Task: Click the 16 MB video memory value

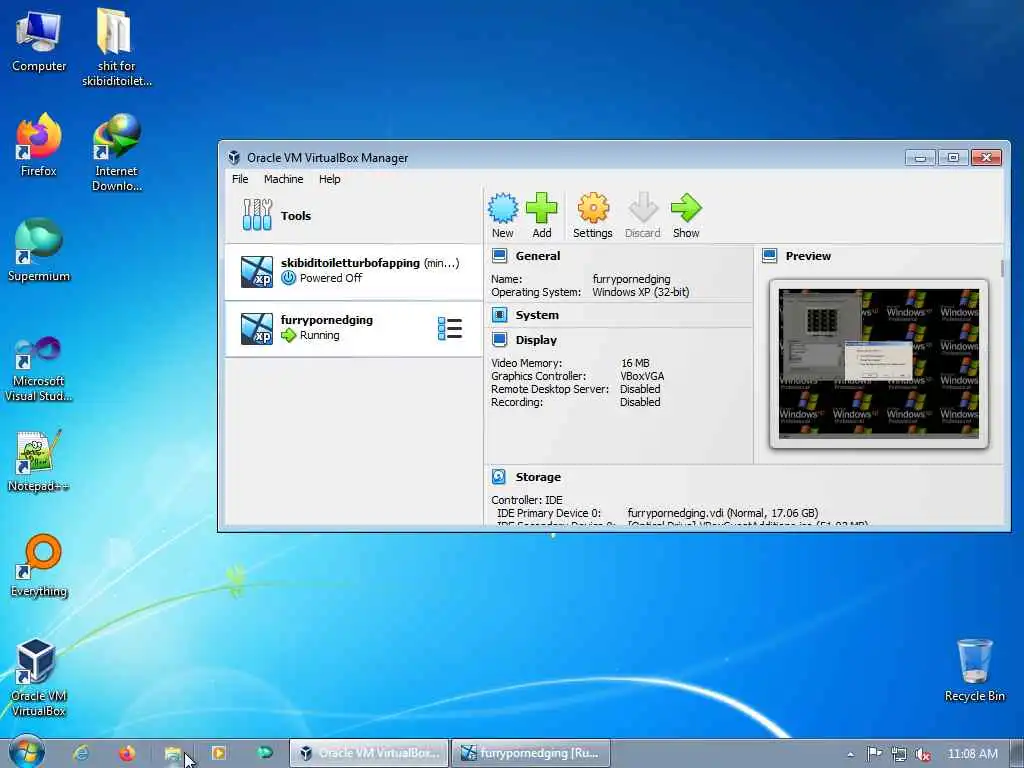Action: point(635,363)
